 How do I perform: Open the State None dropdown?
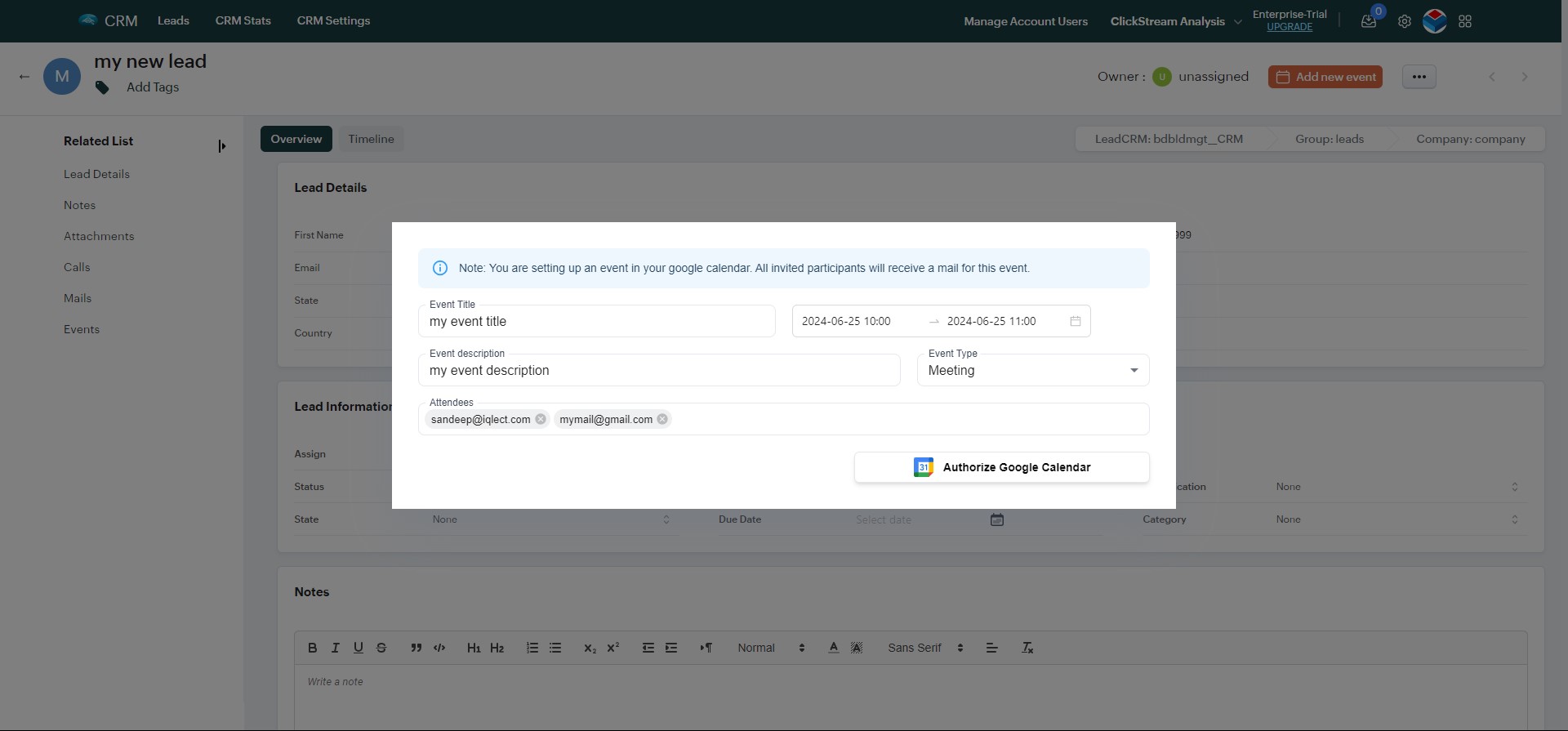pos(551,519)
